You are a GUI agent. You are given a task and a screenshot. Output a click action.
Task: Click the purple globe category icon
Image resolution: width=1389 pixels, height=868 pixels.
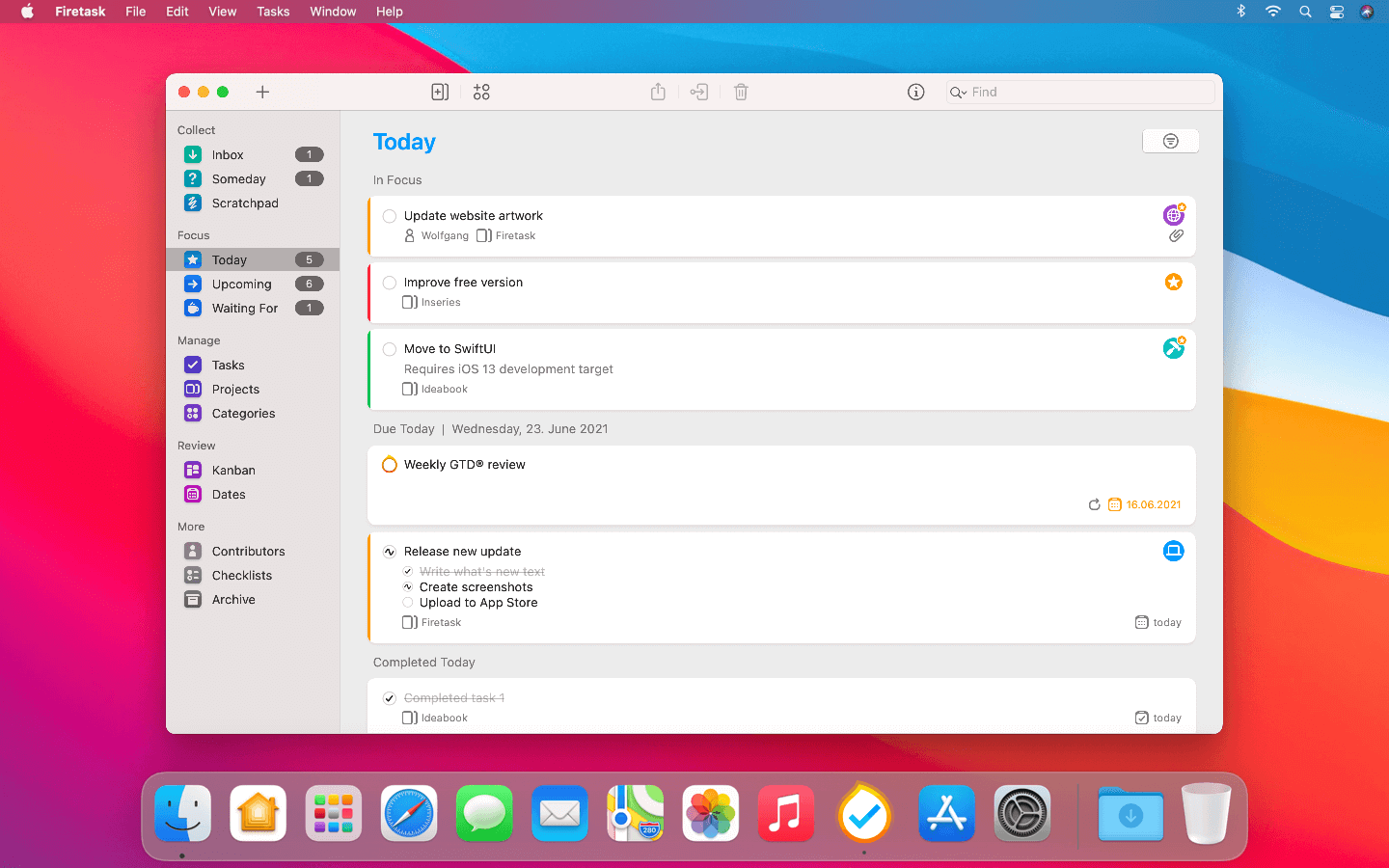(x=1173, y=215)
